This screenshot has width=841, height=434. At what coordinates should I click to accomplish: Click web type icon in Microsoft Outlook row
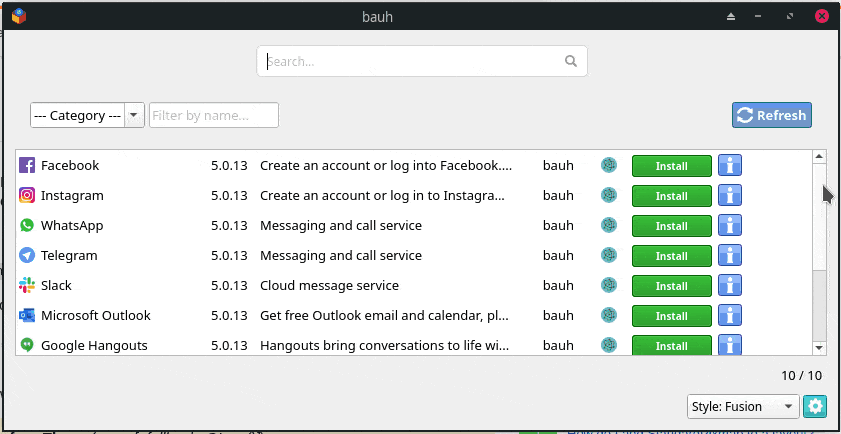click(x=609, y=315)
